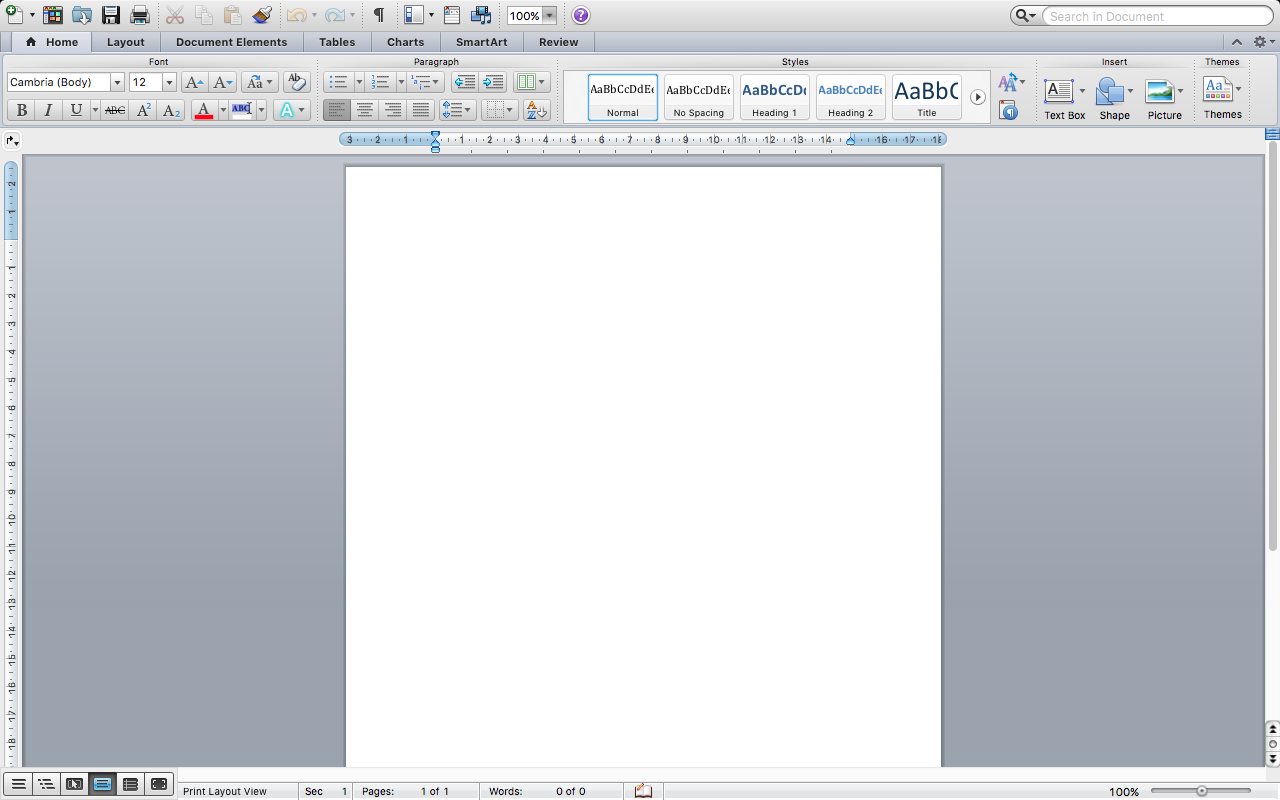
Task: Open line spacing dropdown
Action: [x=457, y=110]
